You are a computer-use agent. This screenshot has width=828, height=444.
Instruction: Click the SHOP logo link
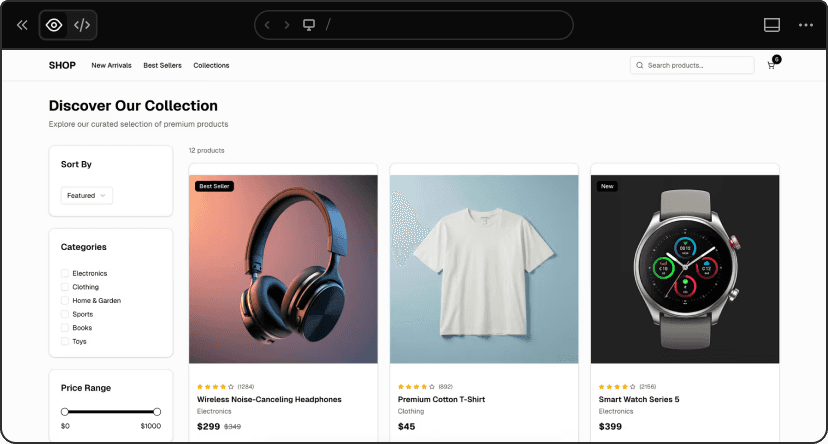(x=62, y=65)
